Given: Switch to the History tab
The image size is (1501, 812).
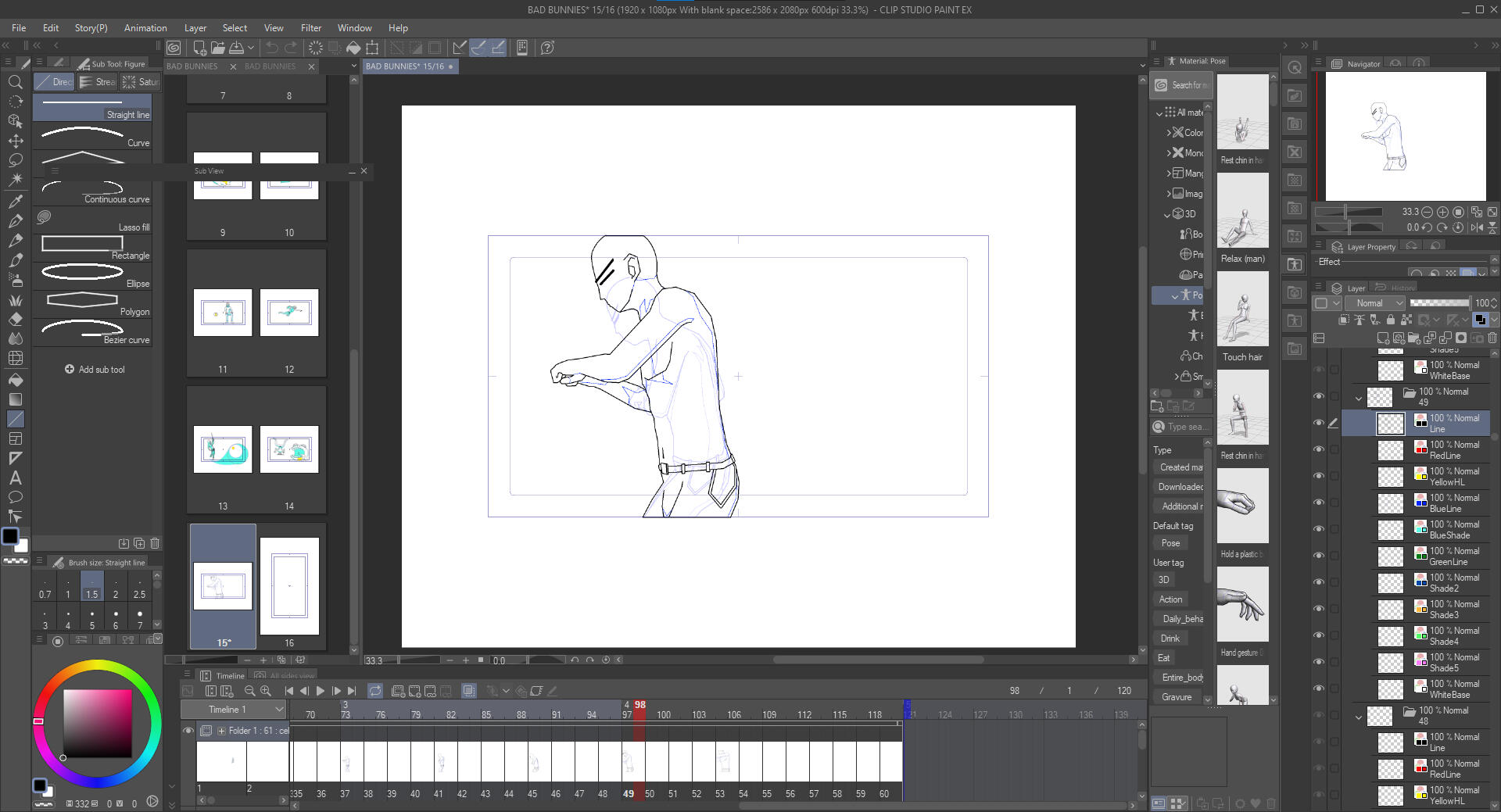Looking at the screenshot, I should (x=1400, y=287).
